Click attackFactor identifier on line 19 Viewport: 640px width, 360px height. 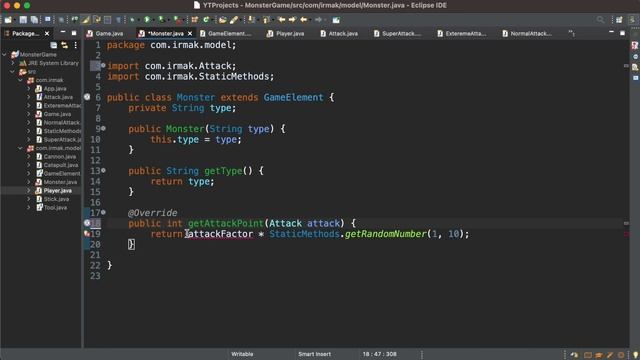click(220, 234)
